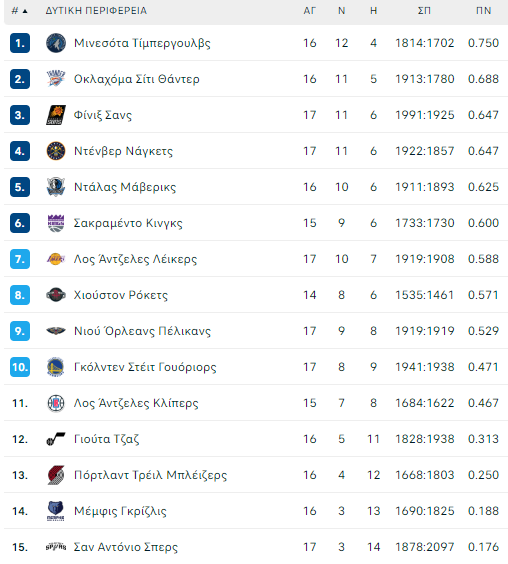The width and height of the screenshot is (508, 564).
Task: Click the Minnesota Timberwolves team logo
Action: (56, 43)
